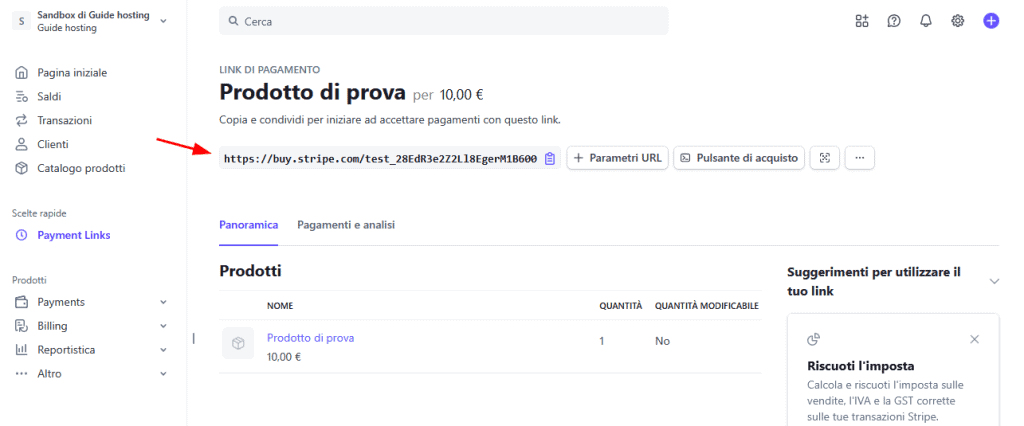
Task: Click the Prodotti section heading
Action: point(251,270)
